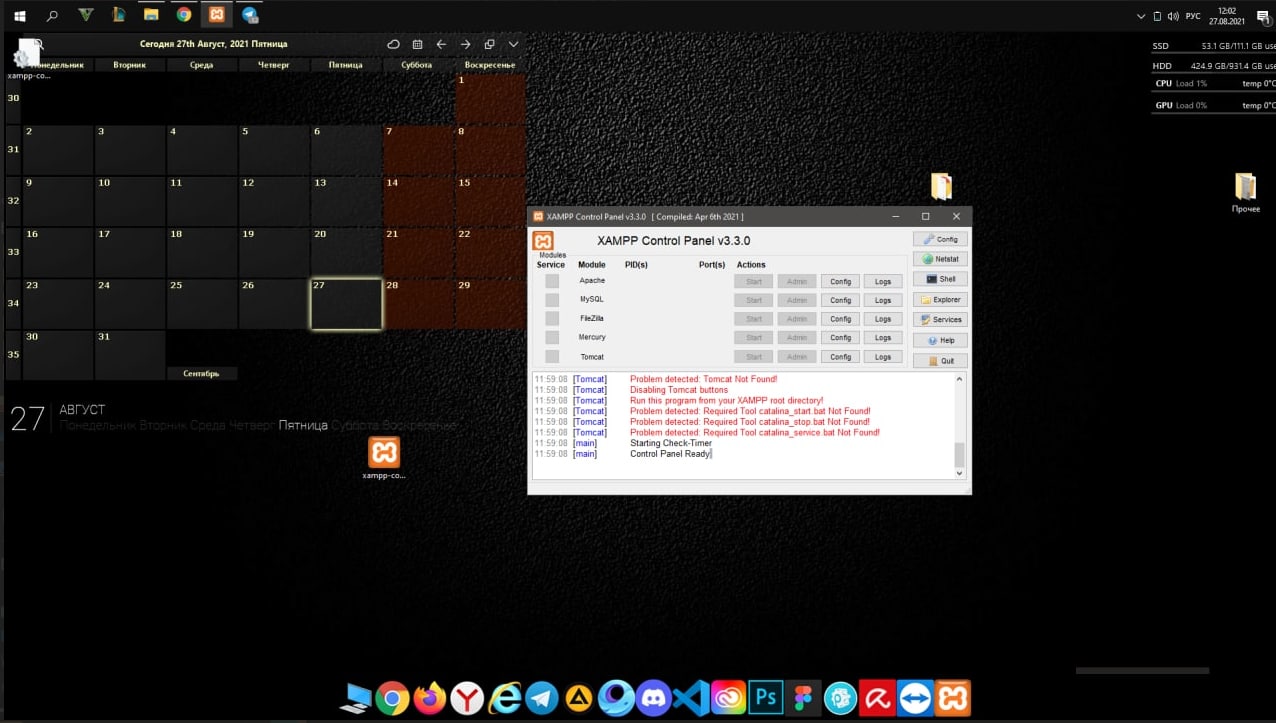Open the XAMPP global Config wrench button
Viewport: 1276px width, 723px height.
click(939, 239)
